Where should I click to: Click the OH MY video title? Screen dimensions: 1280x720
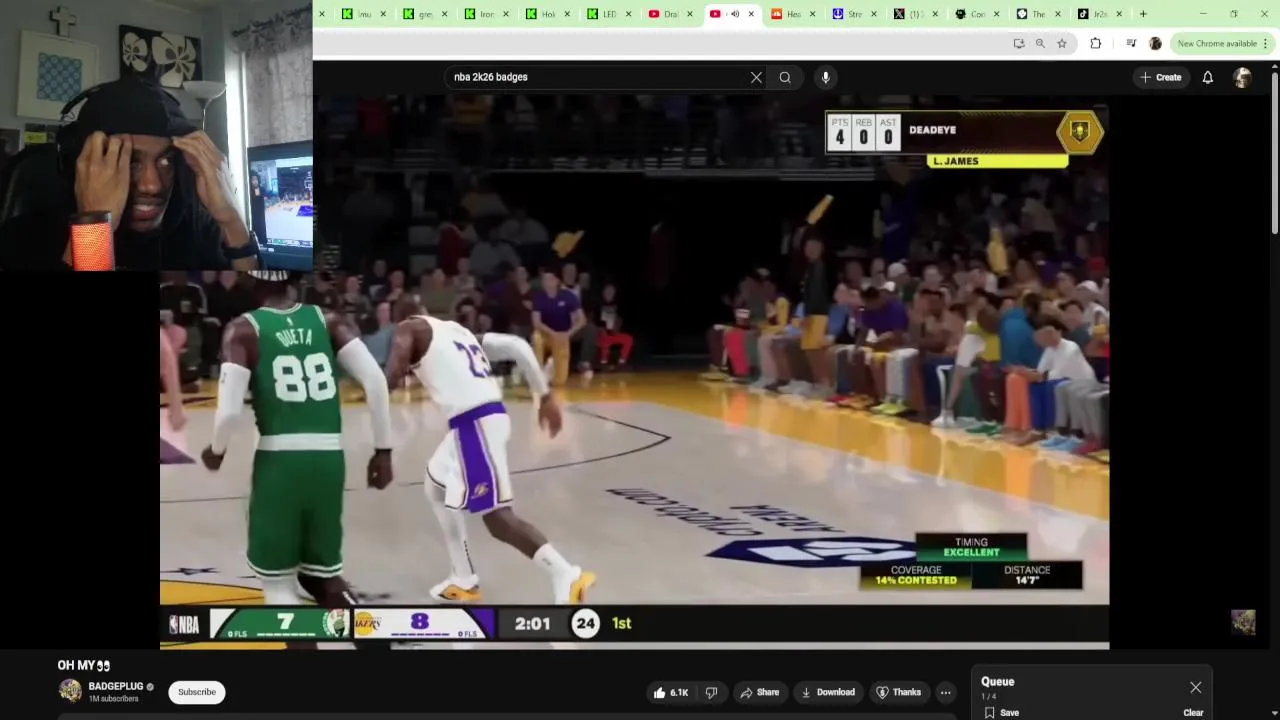tap(83, 665)
